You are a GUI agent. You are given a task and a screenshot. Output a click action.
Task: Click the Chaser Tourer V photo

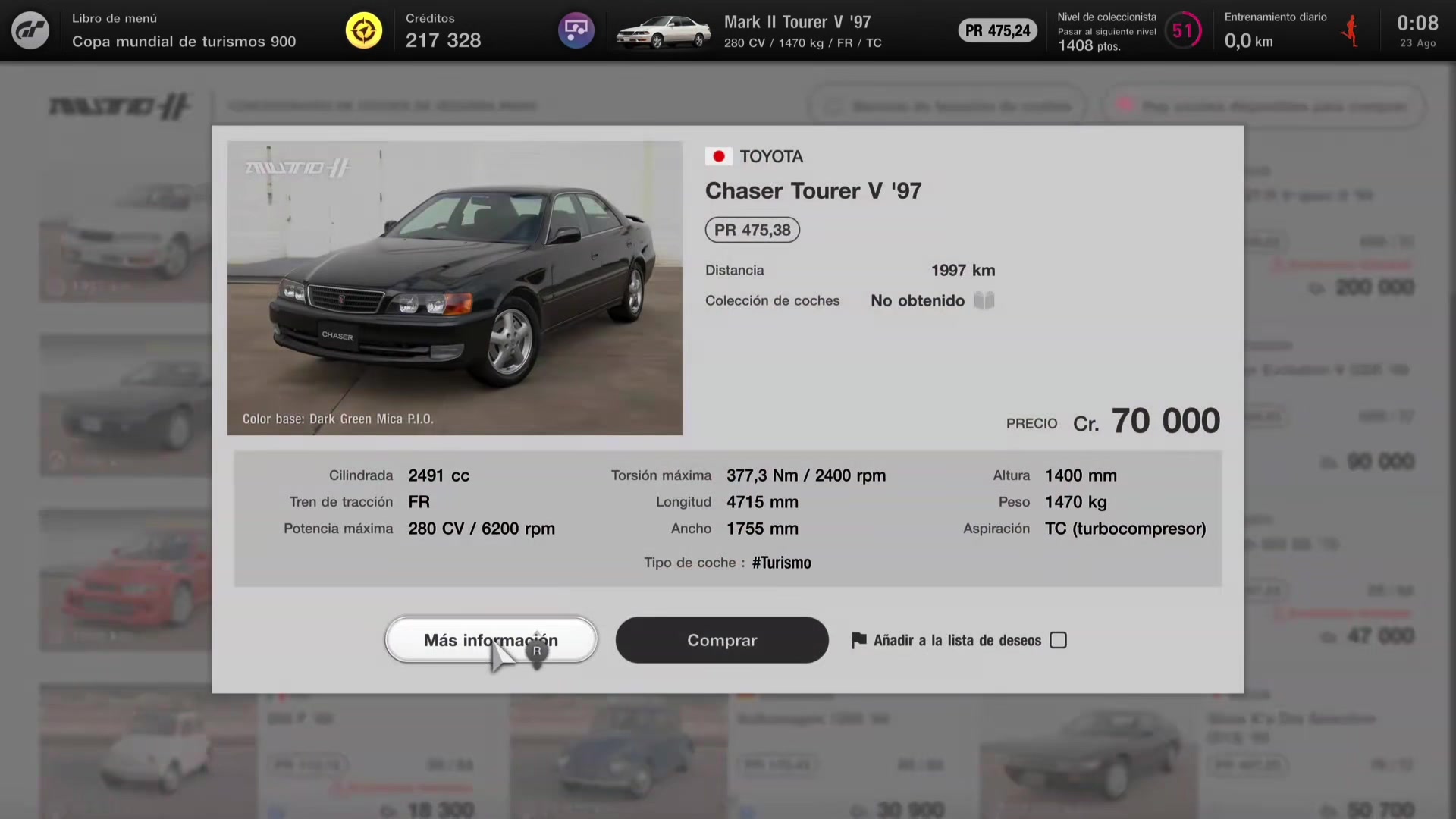[455, 288]
